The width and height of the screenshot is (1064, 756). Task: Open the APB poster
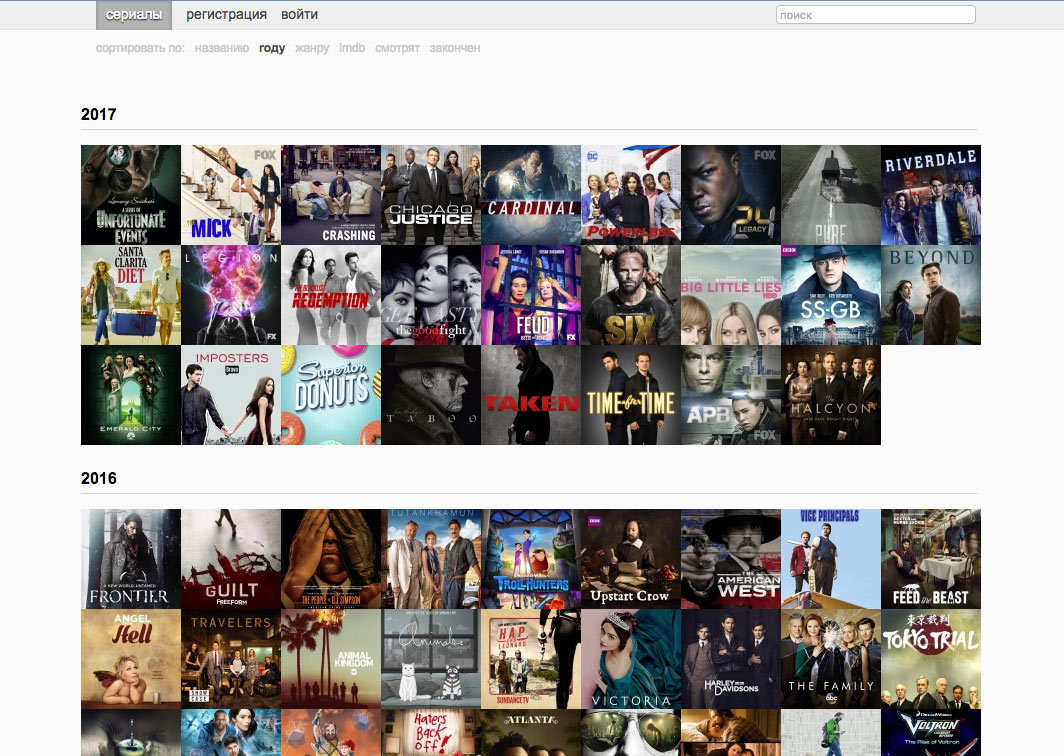point(731,395)
